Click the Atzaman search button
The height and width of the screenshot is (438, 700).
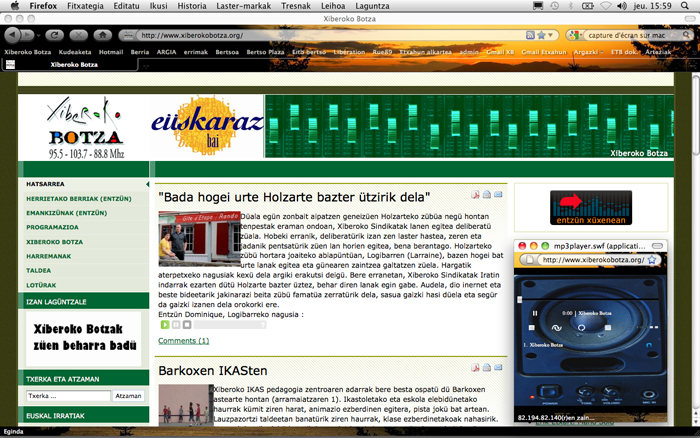(128, 396)
